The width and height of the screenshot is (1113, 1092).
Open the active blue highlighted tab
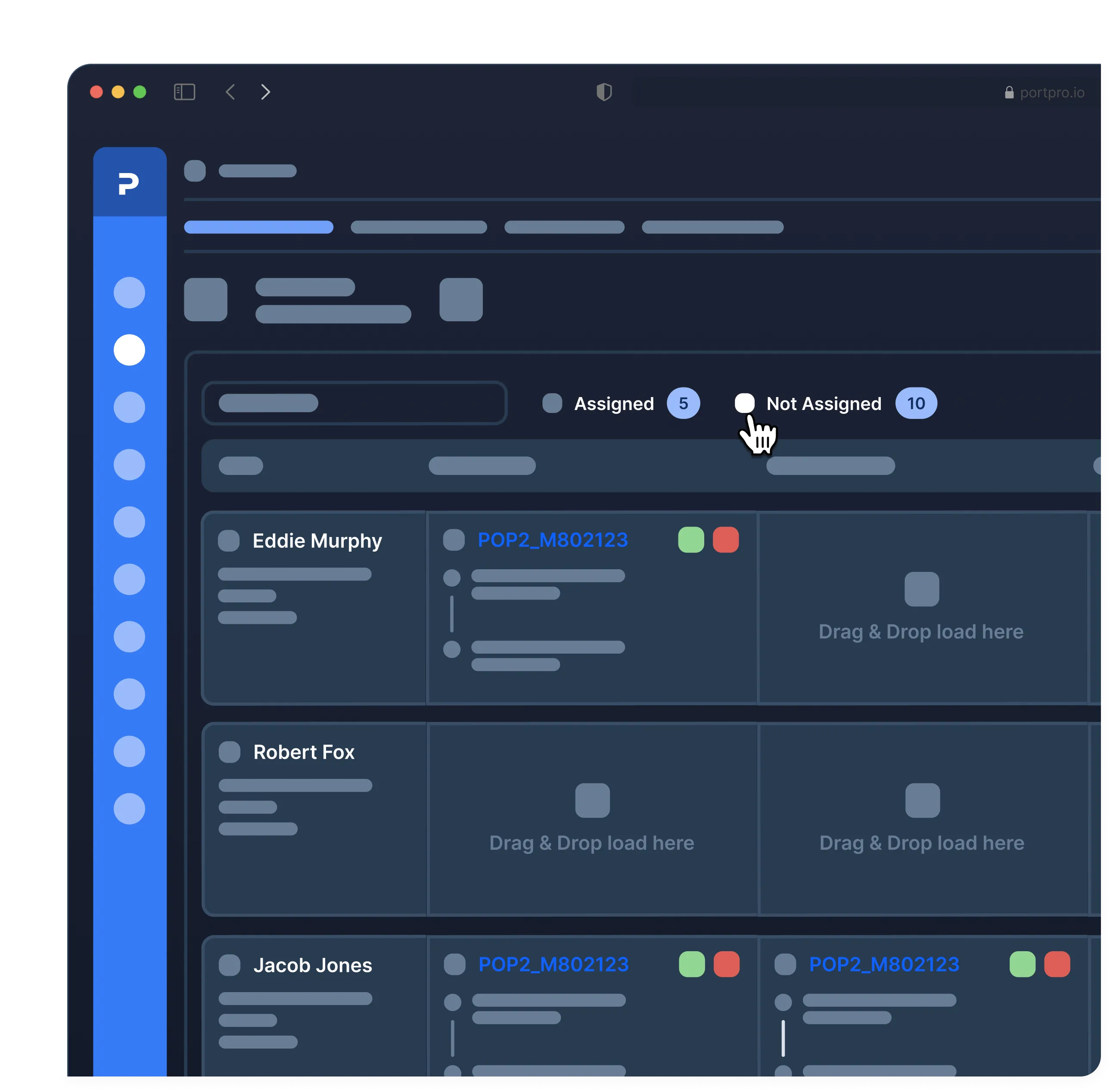(x=258, y=227)
